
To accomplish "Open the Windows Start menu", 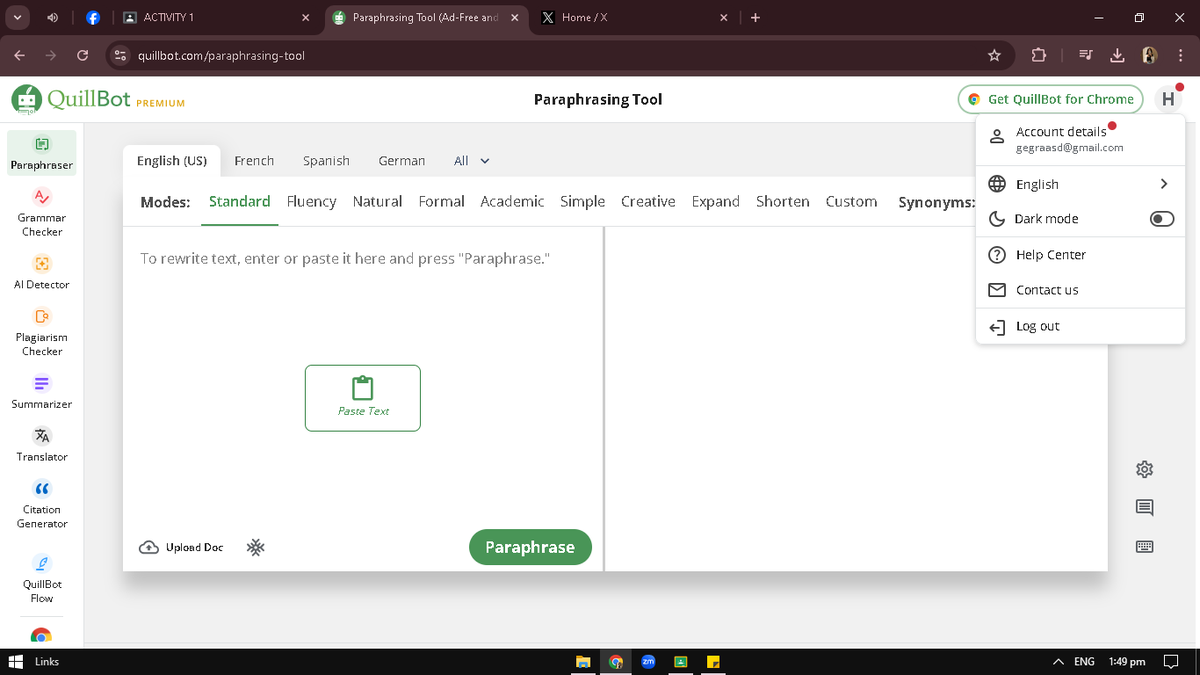I will click(x=15, y=662).
